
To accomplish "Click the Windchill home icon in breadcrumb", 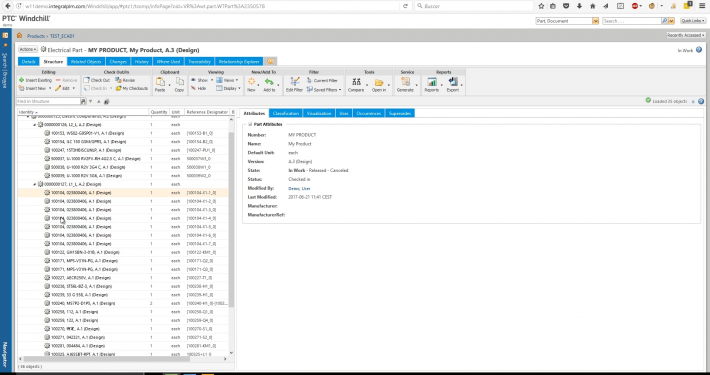I will (19, 35).
